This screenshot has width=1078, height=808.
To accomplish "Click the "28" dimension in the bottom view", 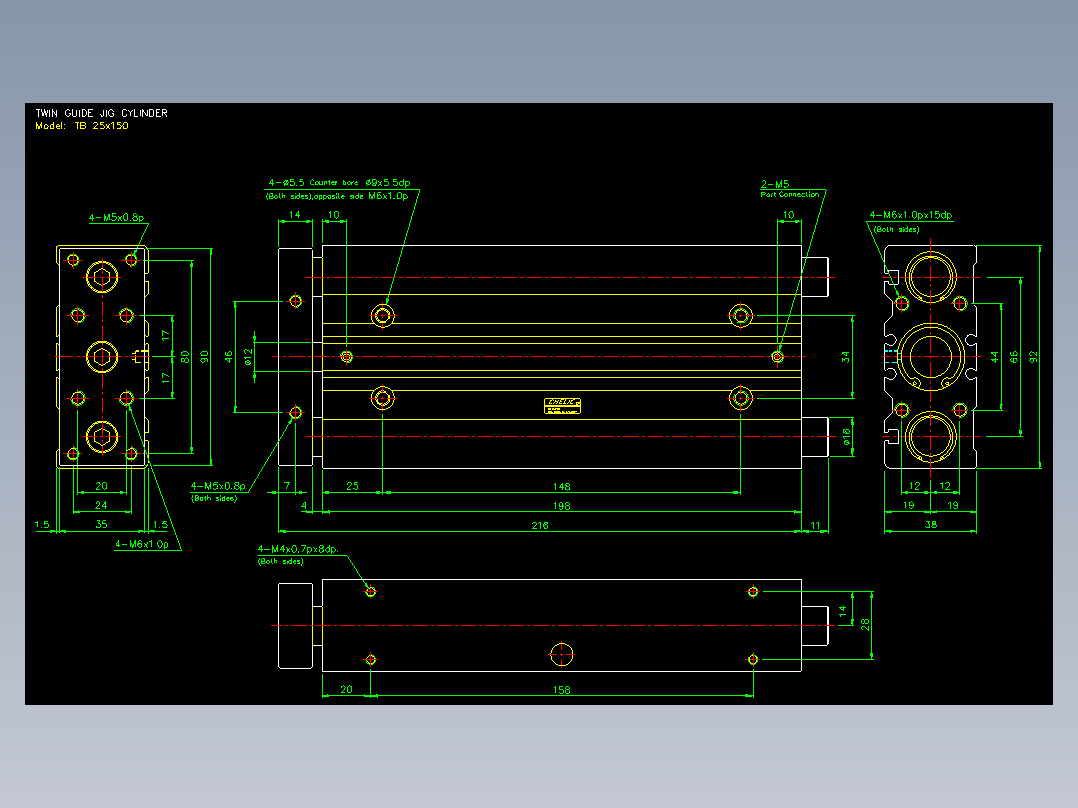I will pos(865,624).
